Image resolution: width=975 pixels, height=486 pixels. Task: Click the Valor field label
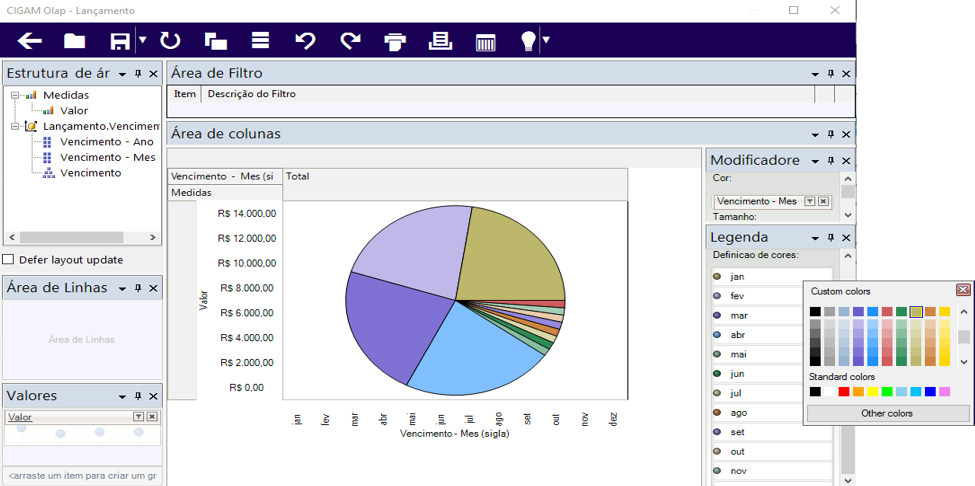[20, 417]
